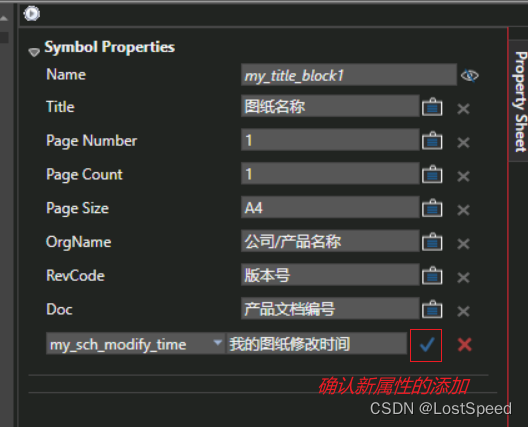Open clipboard icon next to Title field
The width and height of the screenshot is (528, 427).
(432, 107)
